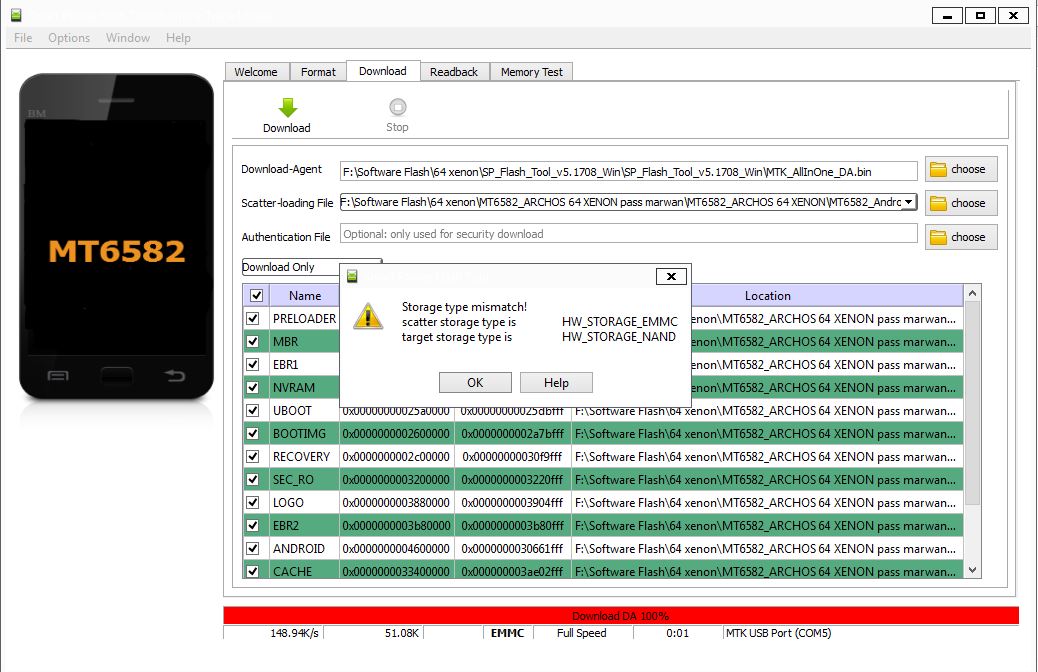
Task: Open folder chooser for Download-Agent
Action: click(x=961, y=169)
